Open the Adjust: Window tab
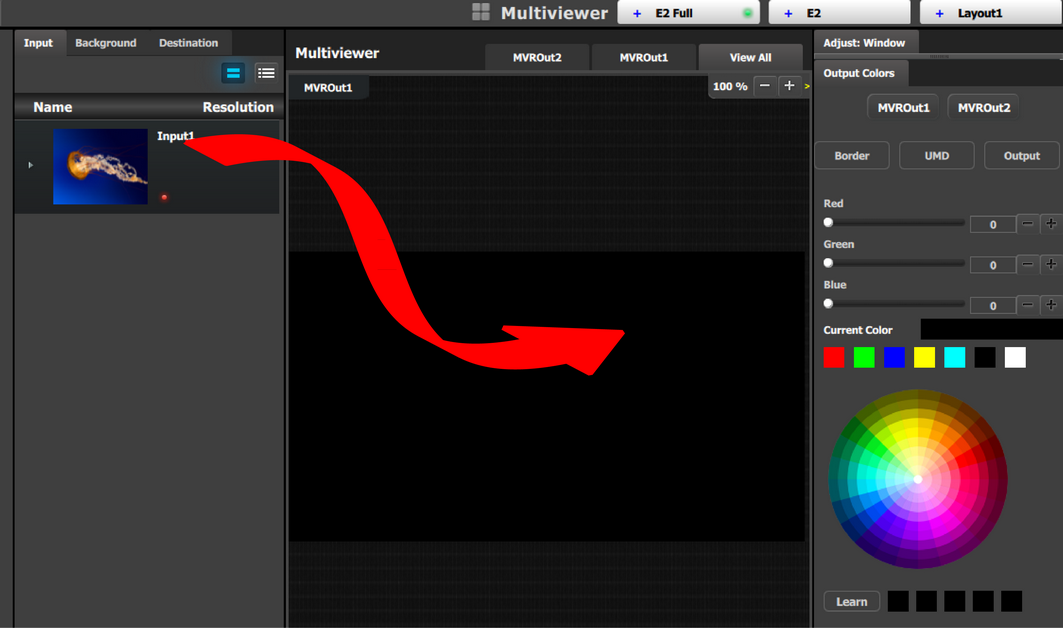Image resolution: width=1063 pixels, height=628 pixels. pyautogui.click(x=864, y=43)
